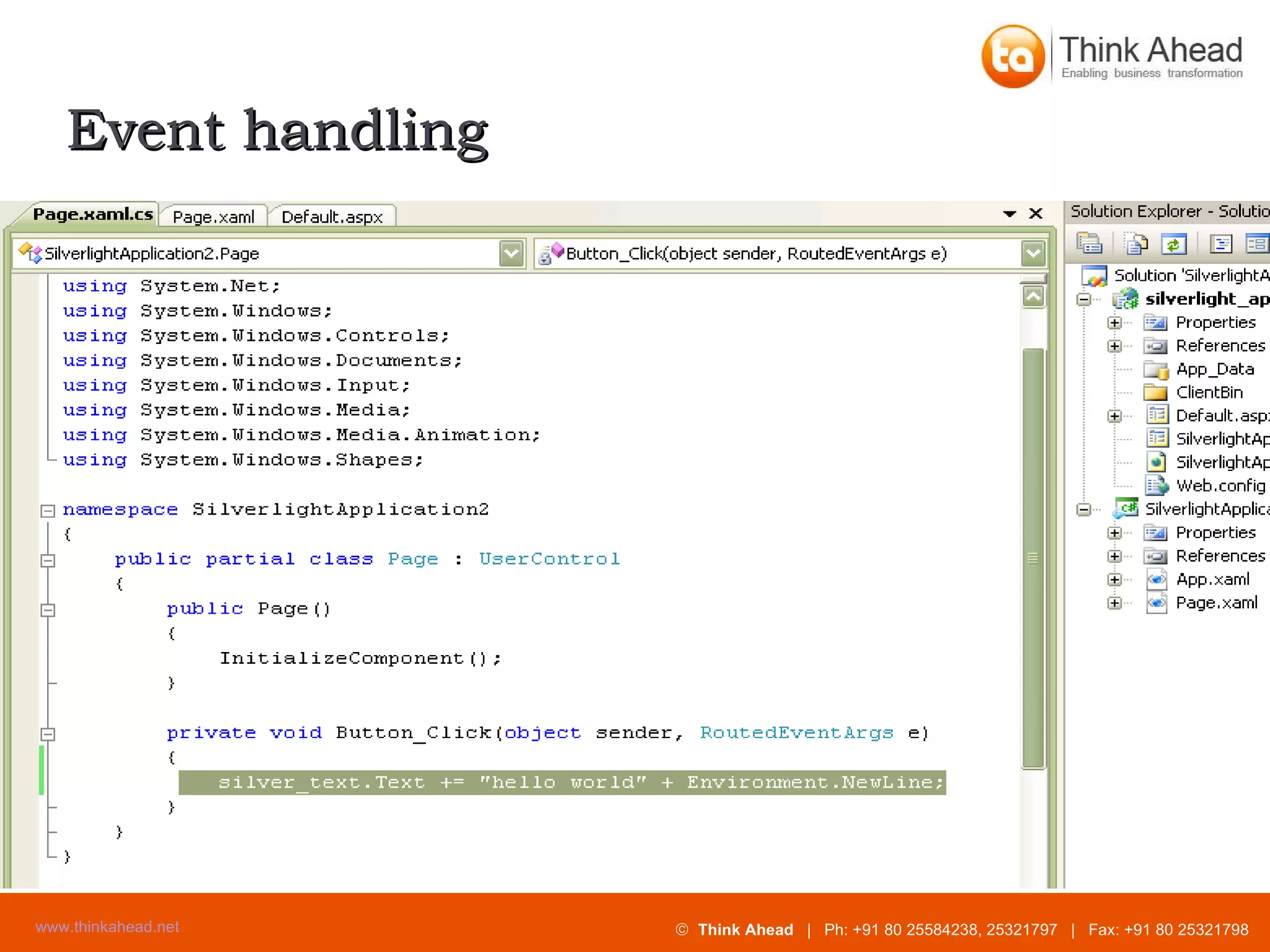Click the vertical scrollbar thumb in editor
1270x952 pixels.
pyautogui.click(x=1033, y=558)
